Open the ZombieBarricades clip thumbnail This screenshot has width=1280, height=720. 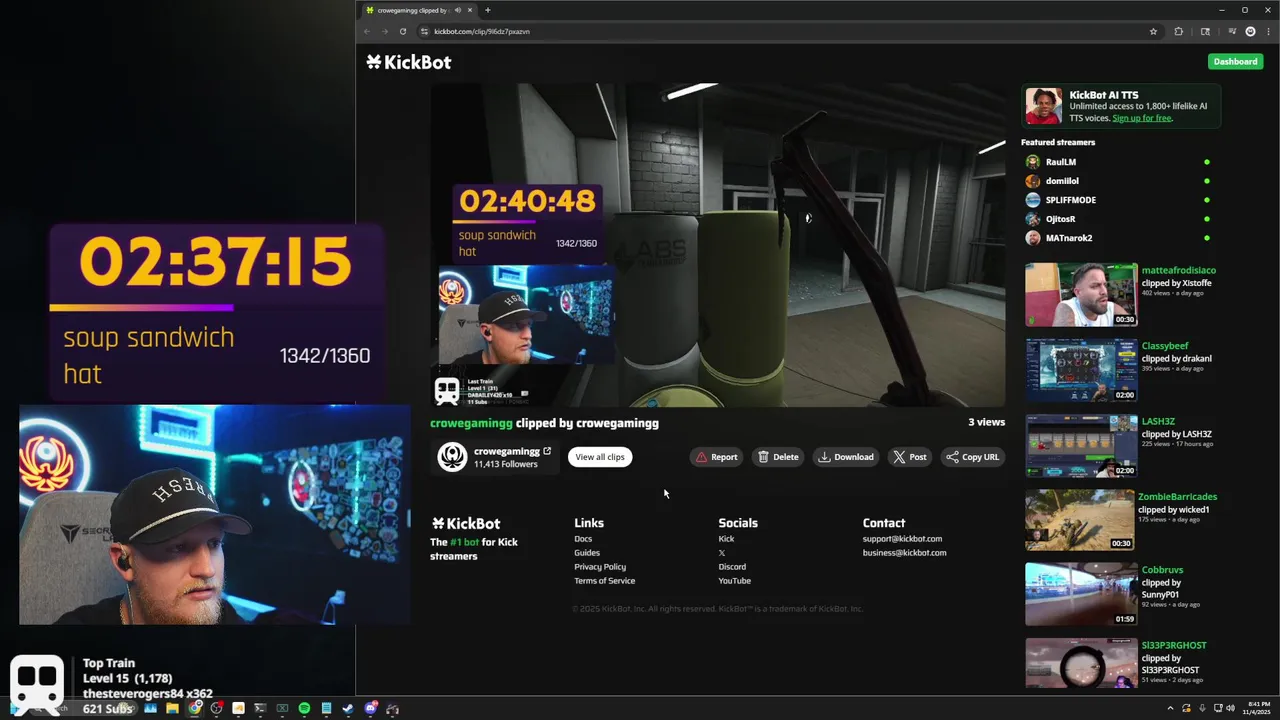point(1079,520)
